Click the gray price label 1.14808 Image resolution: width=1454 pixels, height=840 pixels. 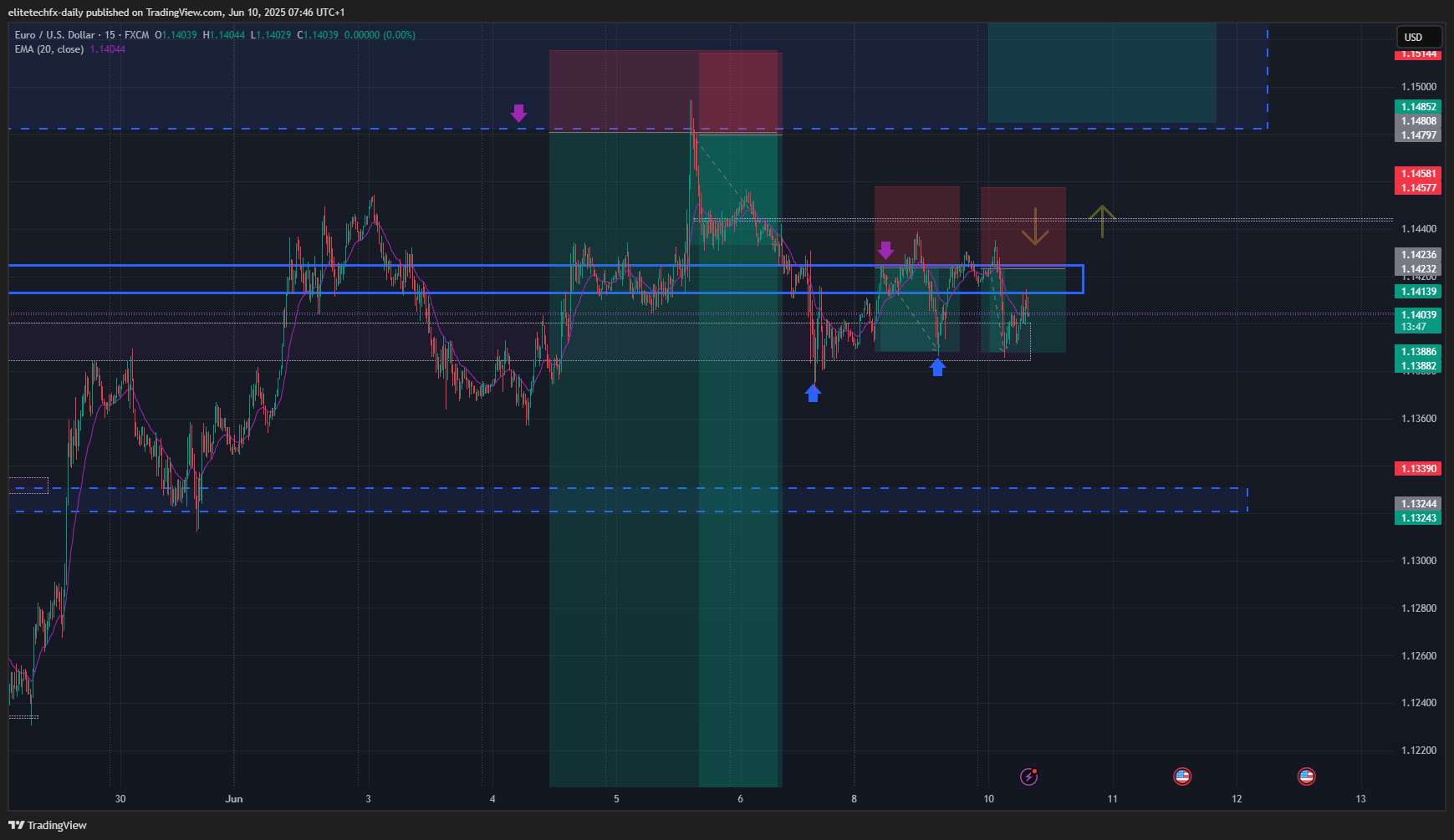(1418, 121)
